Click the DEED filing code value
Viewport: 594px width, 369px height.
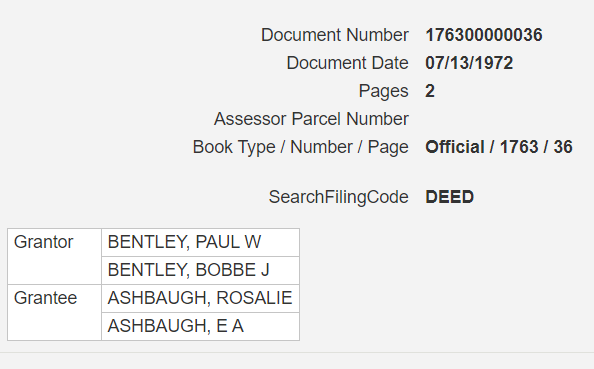[449, 197]
